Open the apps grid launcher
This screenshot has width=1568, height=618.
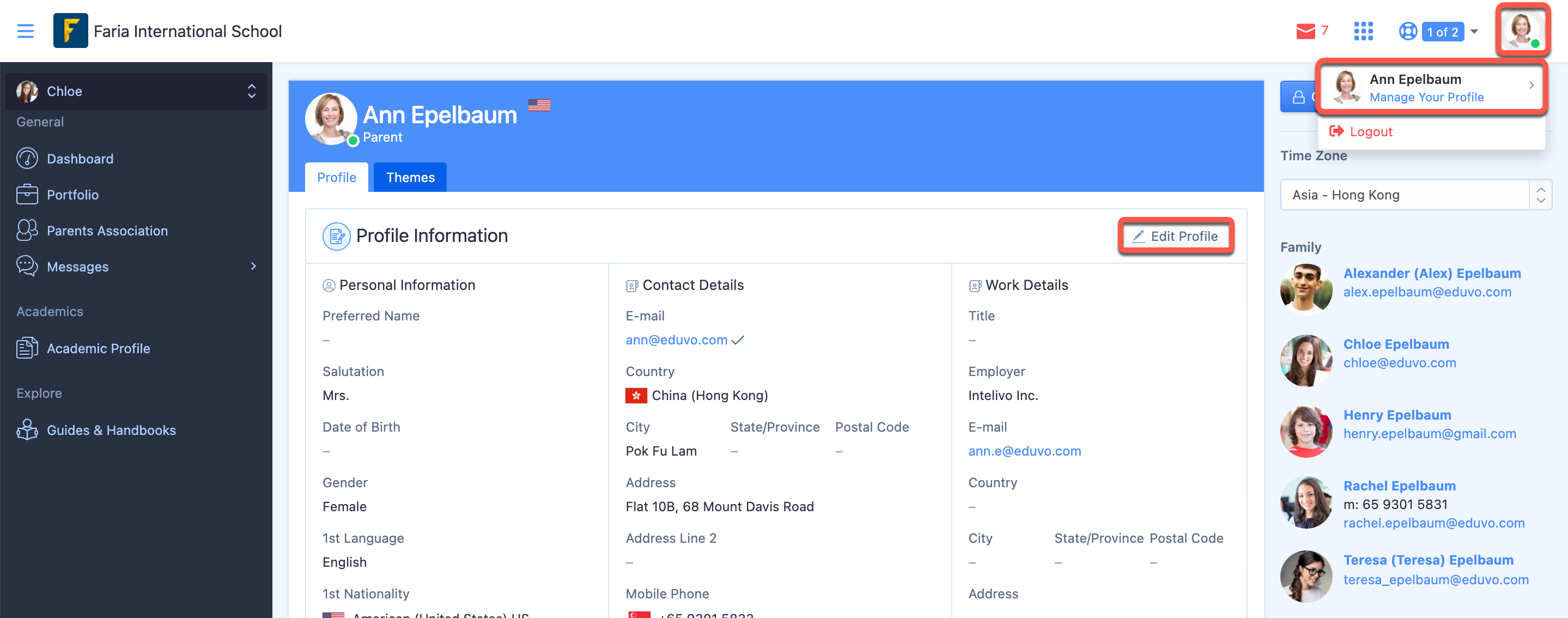[x=1363, y=31]
